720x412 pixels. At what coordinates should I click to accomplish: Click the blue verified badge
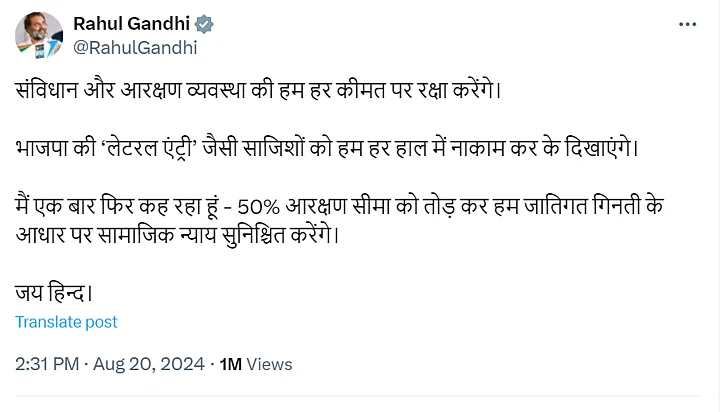pos(205,24)
